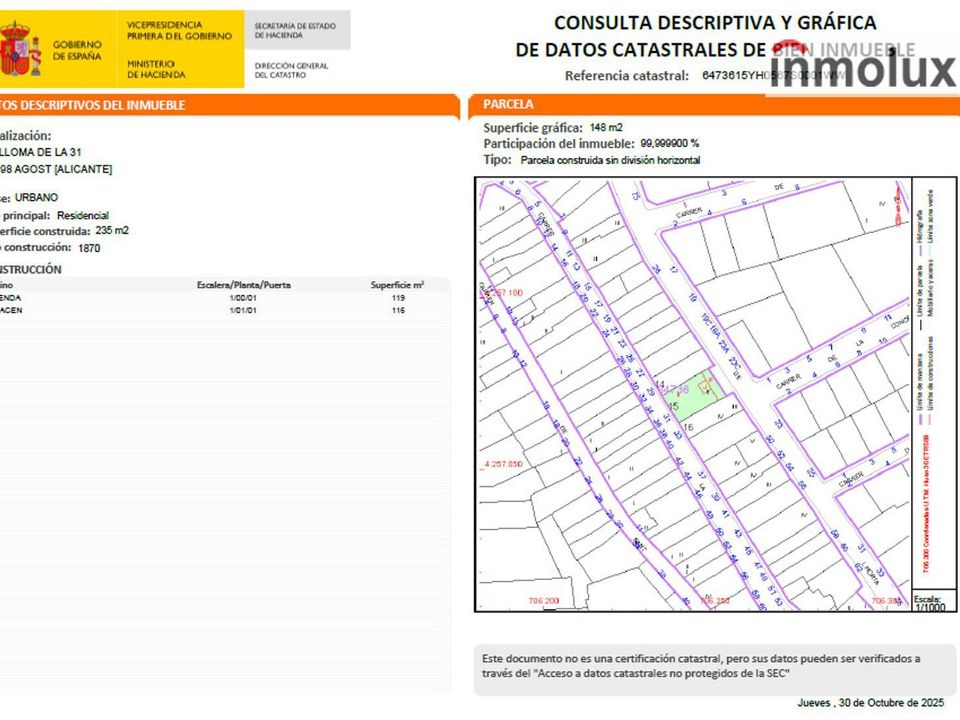The image size is (960, 720).
Task: Click the Gobierno de España logo text
Action: pyautogui.click(x=77, y=50)
